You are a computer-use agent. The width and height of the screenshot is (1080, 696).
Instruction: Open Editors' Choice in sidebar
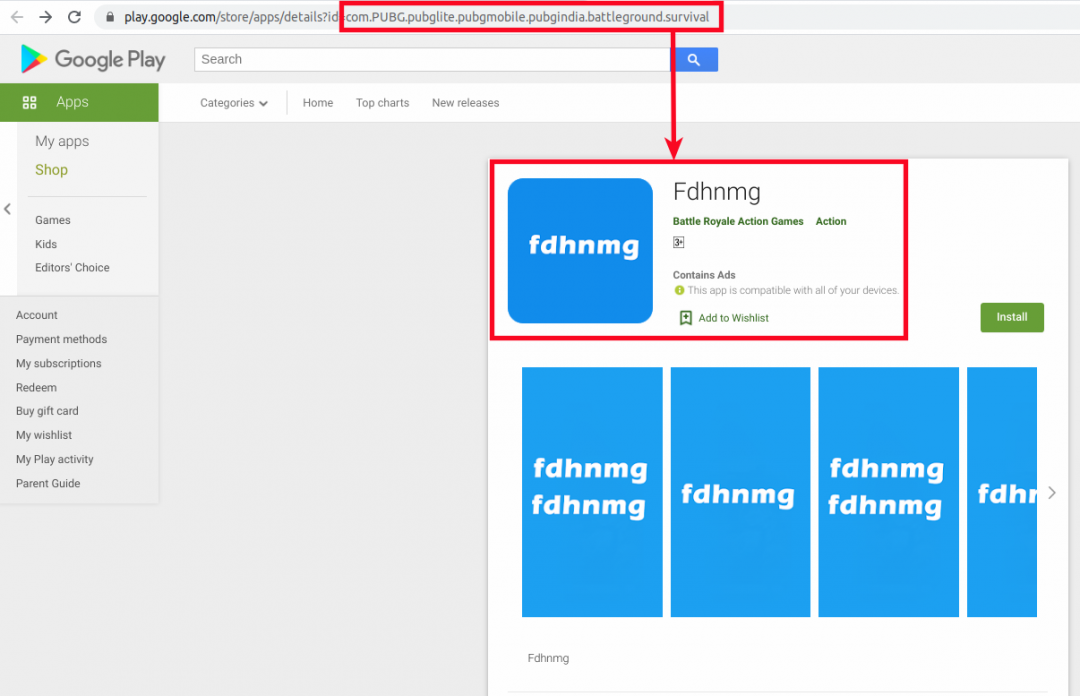[72, 267]
